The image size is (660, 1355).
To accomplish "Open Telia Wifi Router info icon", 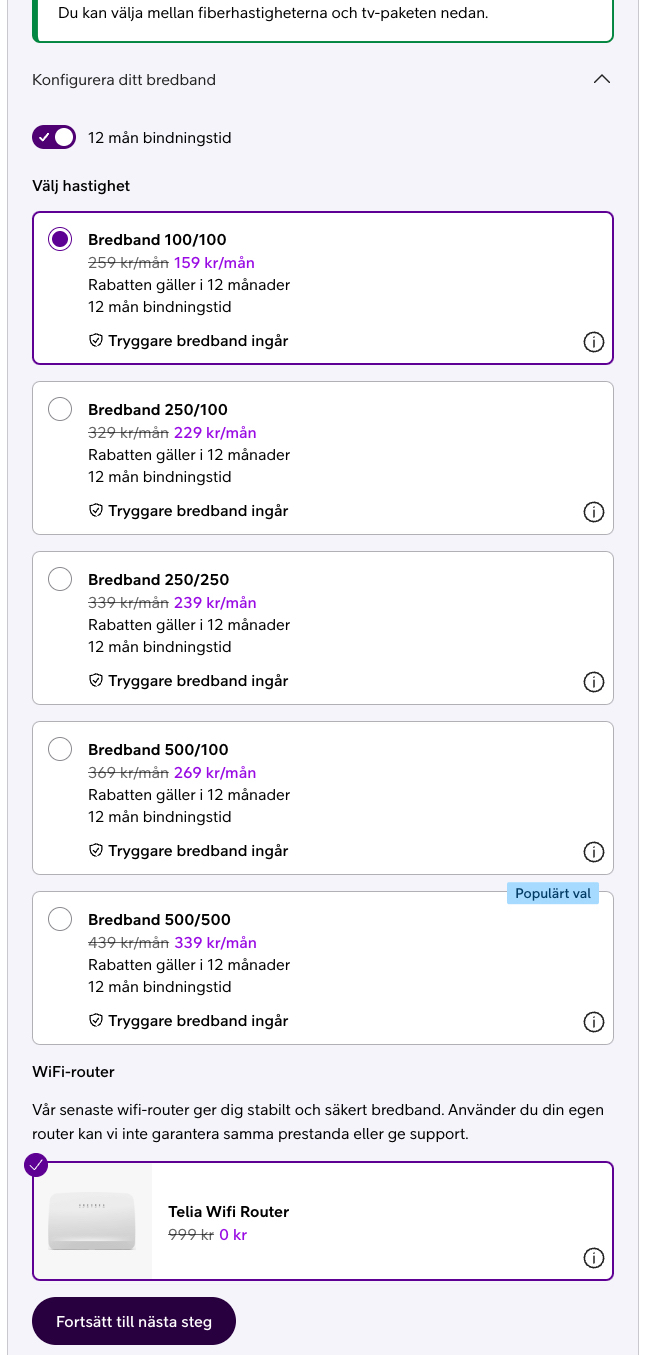I will pyautogui.click(x=593, y=1258).
